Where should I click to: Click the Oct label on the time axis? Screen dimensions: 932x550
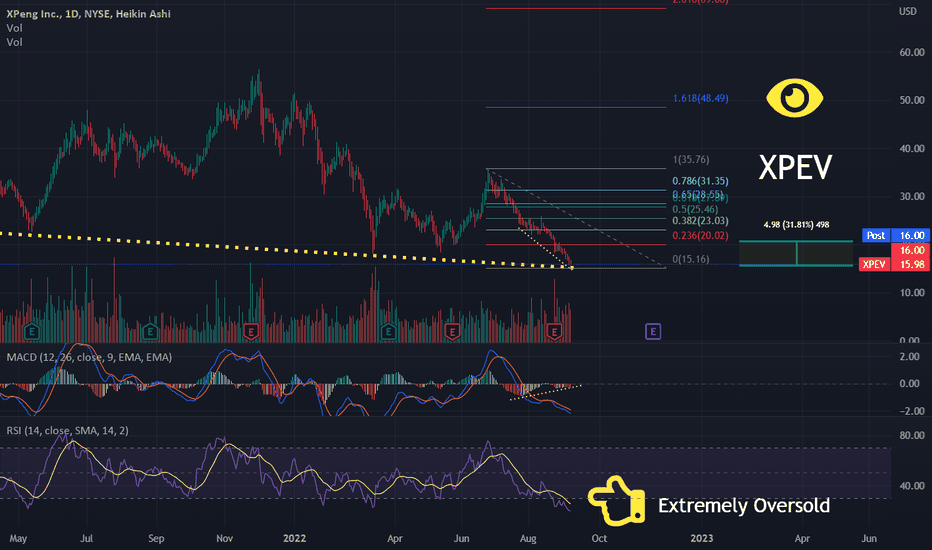tap(599, 538)
